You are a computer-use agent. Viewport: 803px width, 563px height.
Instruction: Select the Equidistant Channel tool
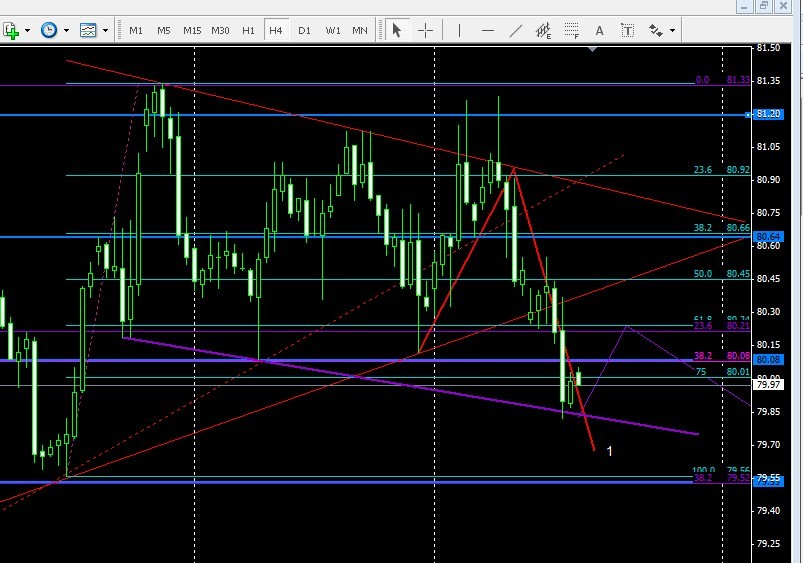[x=543, y=31]
